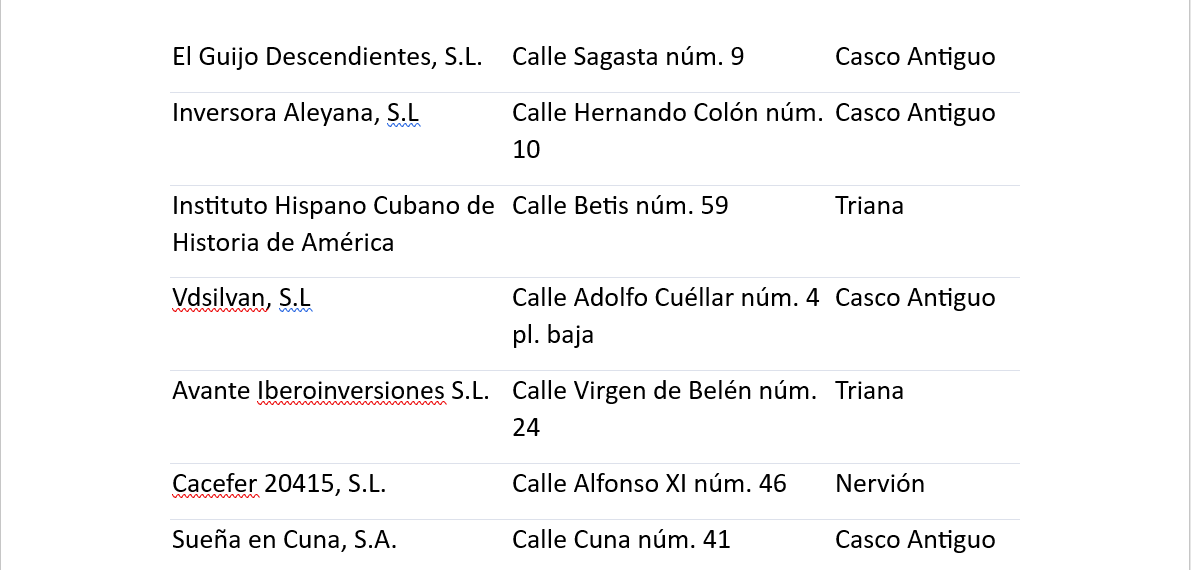The width and height of the screenshot is (1191, 570).
Task: Click Casco Antiguo in the Calle Cuna row
Action: coord(915,540)
